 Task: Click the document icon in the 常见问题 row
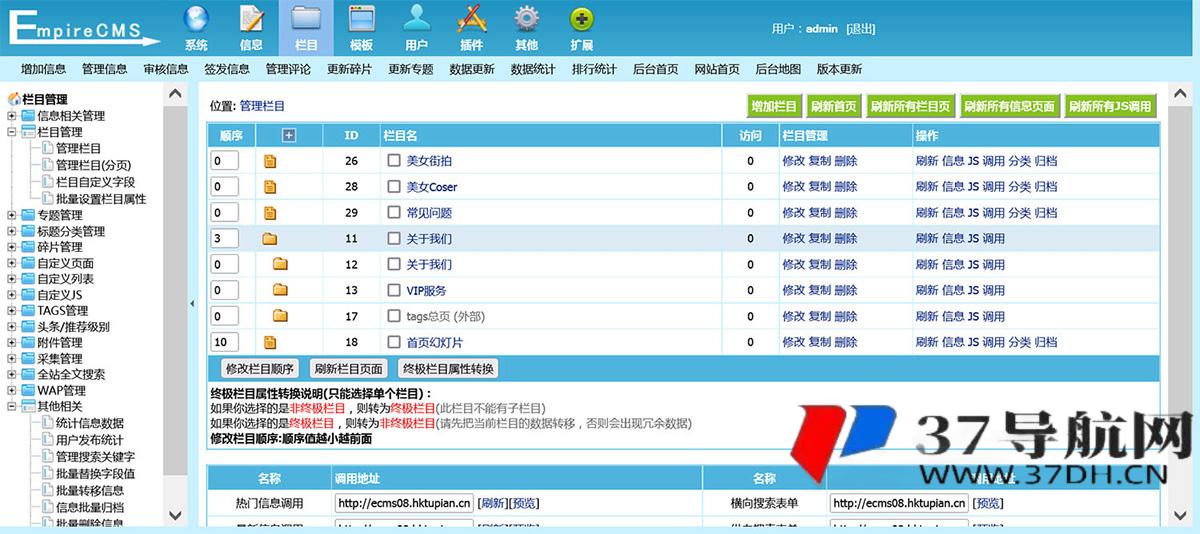click(270, 213)
